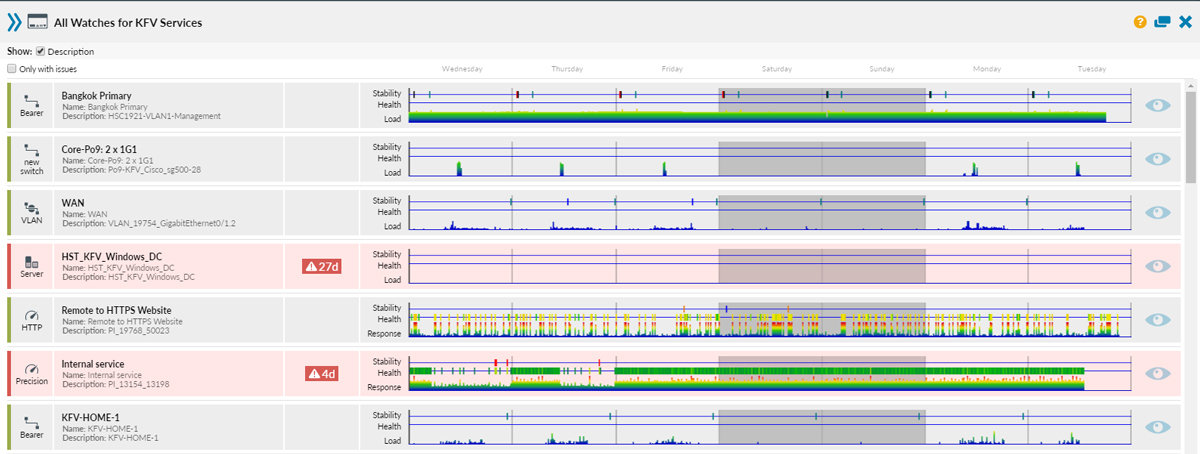The image size is (1200, 454).
Task: Open the 4d alert badge
Action: (321, 373)
